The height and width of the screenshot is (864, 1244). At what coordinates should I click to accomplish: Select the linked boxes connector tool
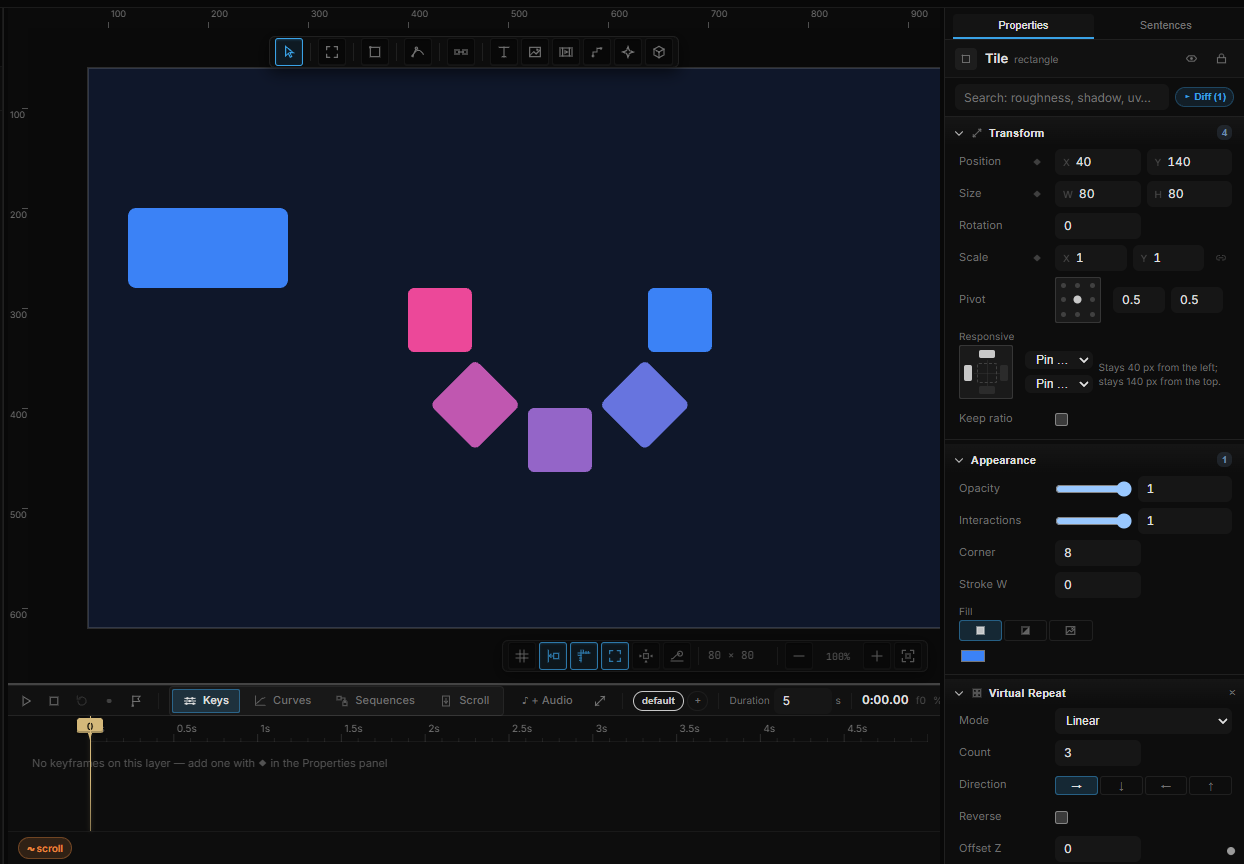[x=461, y=52]
